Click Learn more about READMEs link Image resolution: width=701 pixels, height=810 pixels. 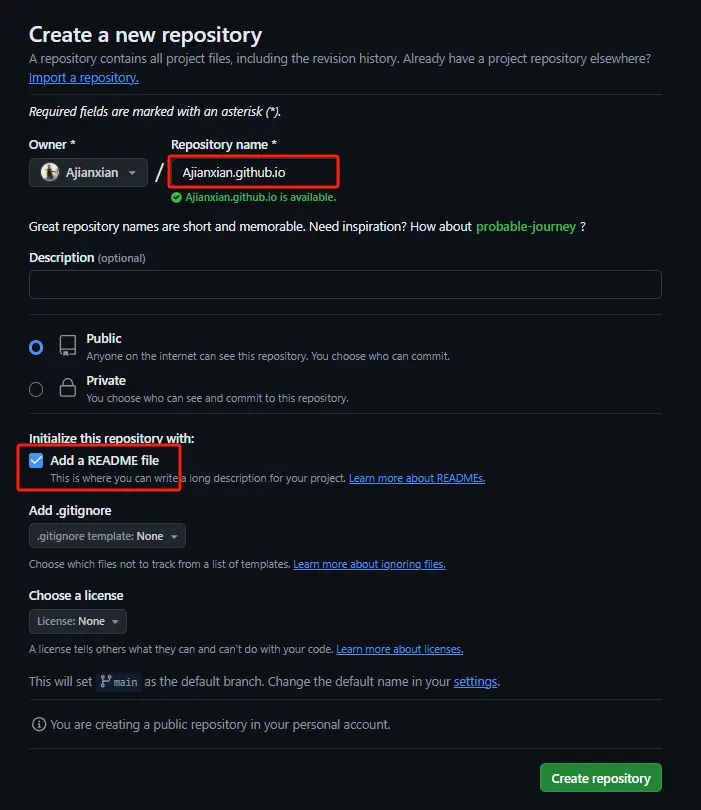pyautogui.click(x=416, y=479)
